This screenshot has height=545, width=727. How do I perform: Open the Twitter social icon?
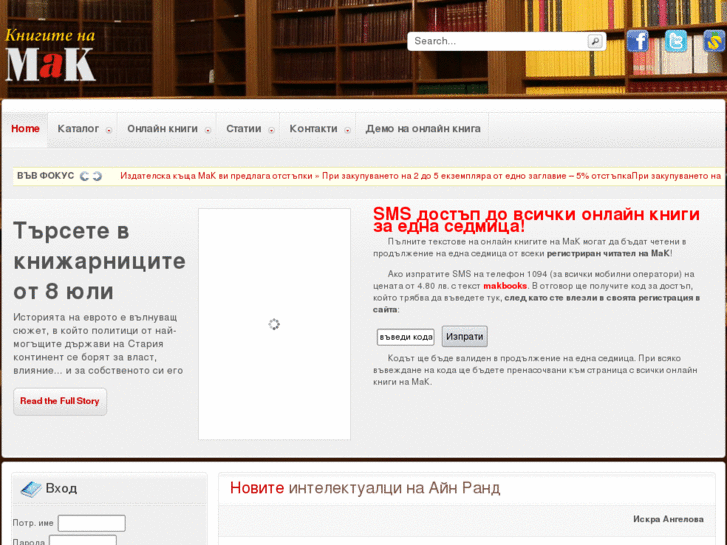[x=676, y=41]
